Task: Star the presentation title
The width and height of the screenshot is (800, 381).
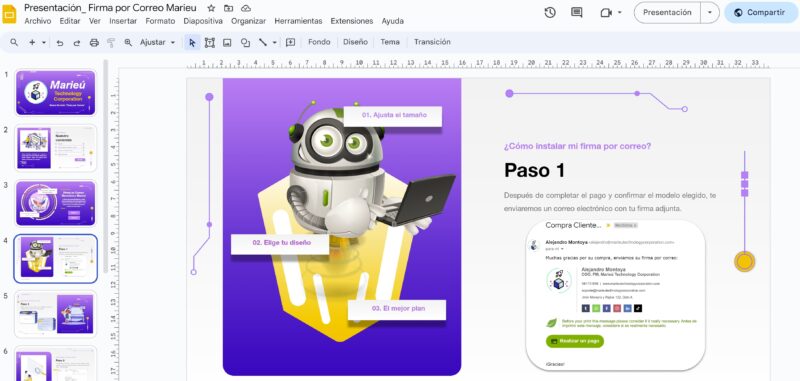Action: 211,8
